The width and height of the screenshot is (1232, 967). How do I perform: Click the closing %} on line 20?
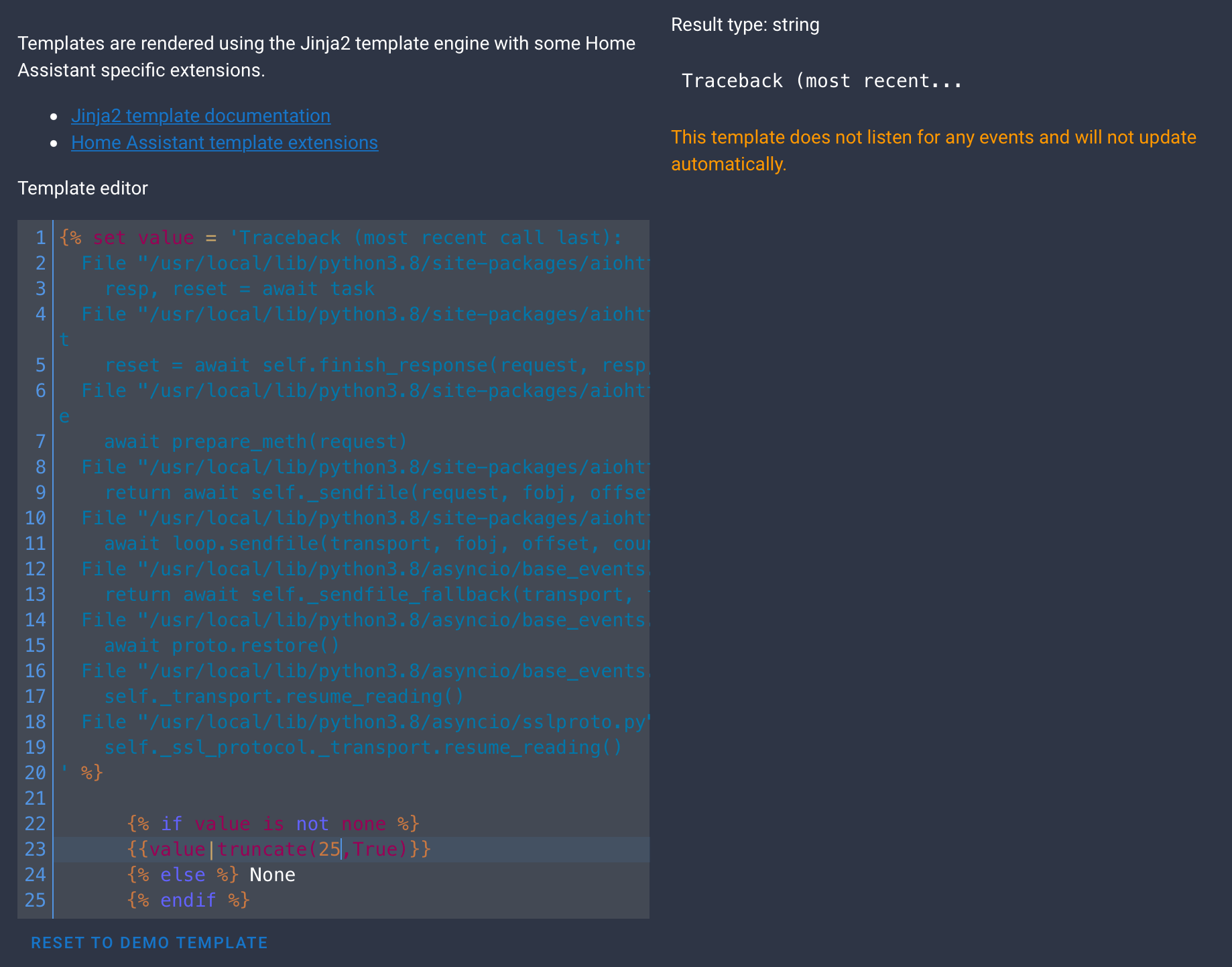click(91, 773)
